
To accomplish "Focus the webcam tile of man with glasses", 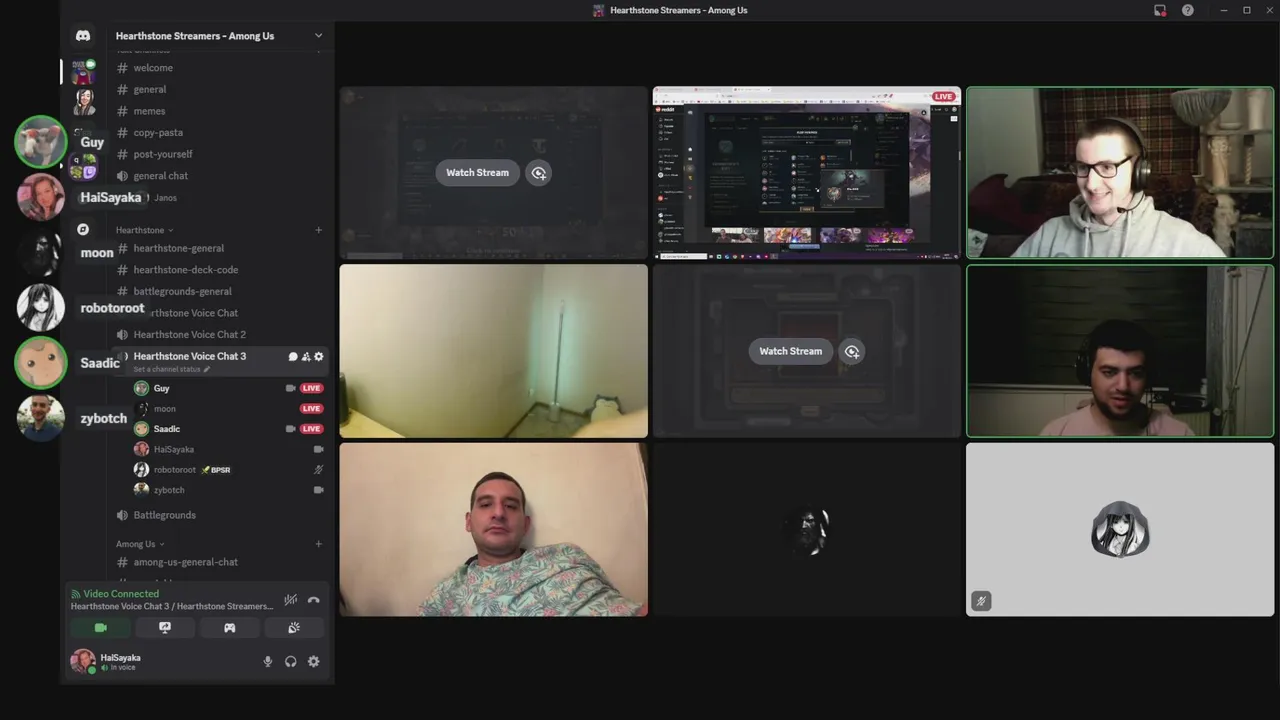I will point(1120,173).
